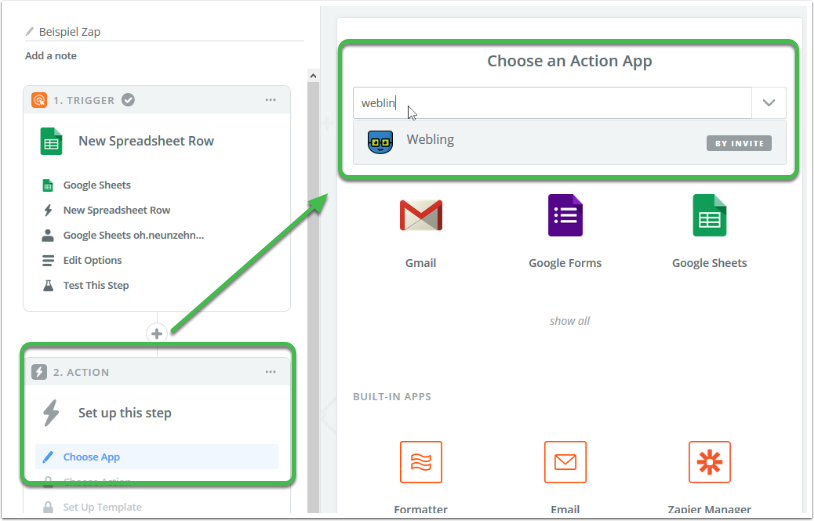Choose the Webling search result
The image size is (814, 521).
tap(569, 142)
